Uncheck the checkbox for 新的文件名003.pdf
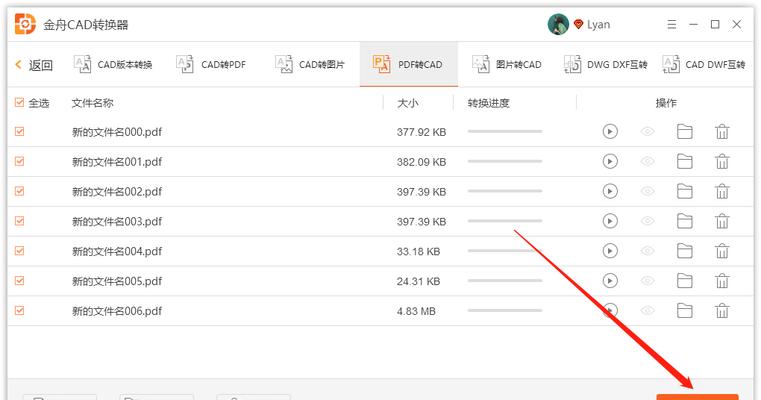Viewport: 761px width, 400px height. coord(19,221)
